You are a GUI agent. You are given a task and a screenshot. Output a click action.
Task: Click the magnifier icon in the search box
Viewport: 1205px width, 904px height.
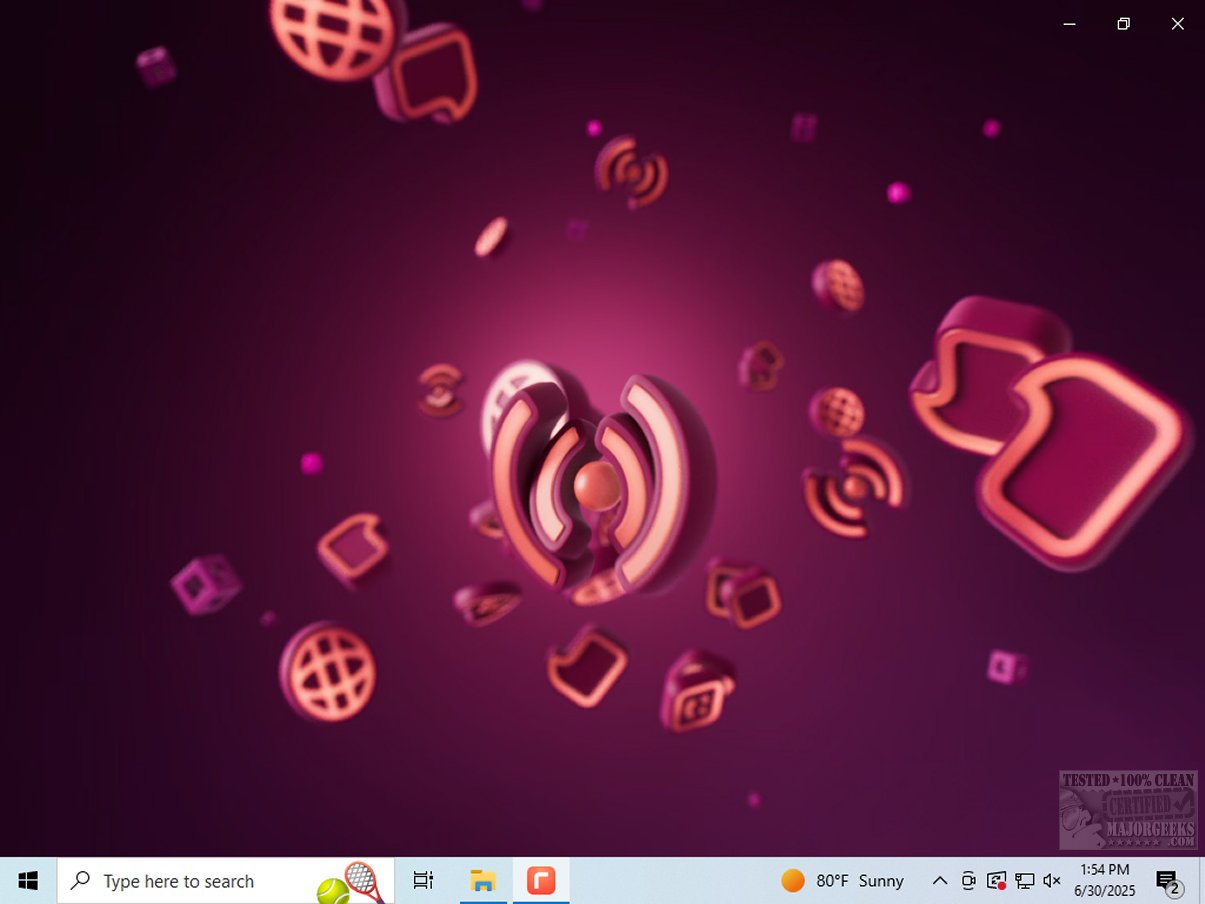(80, 881)
